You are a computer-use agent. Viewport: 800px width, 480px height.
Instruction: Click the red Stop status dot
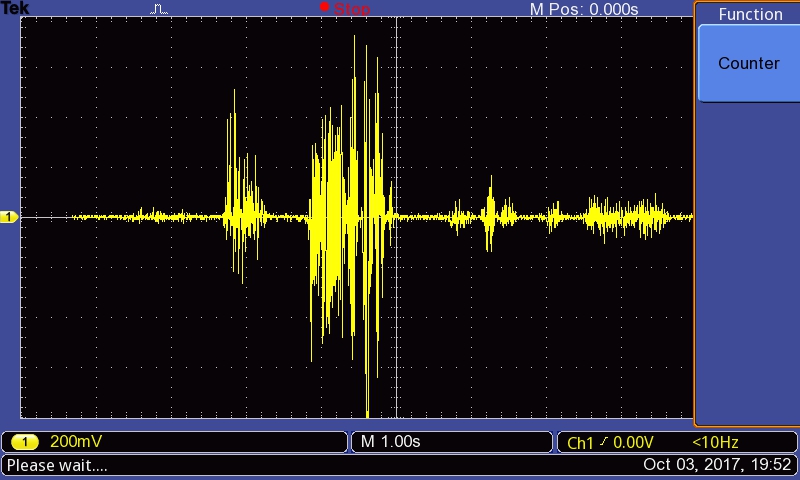coord(324,8)
